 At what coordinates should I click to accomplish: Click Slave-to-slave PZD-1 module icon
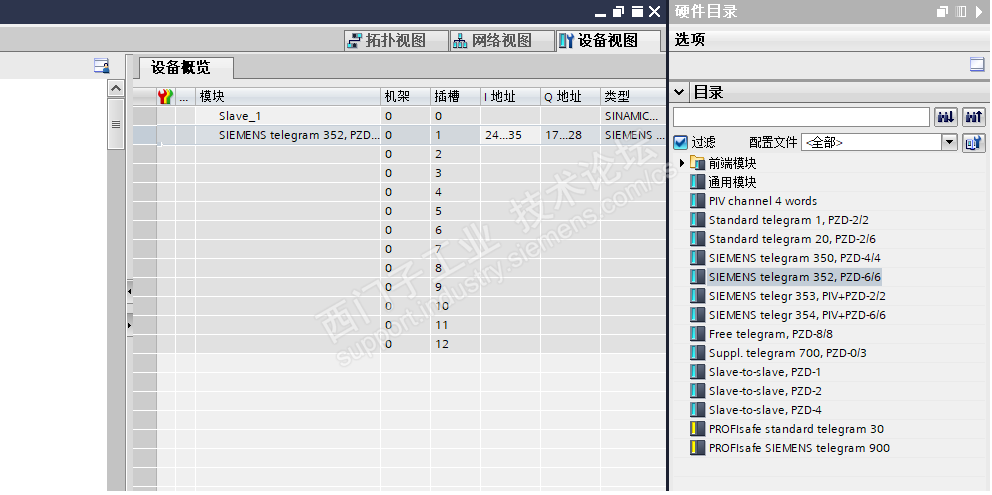point(697,372)
